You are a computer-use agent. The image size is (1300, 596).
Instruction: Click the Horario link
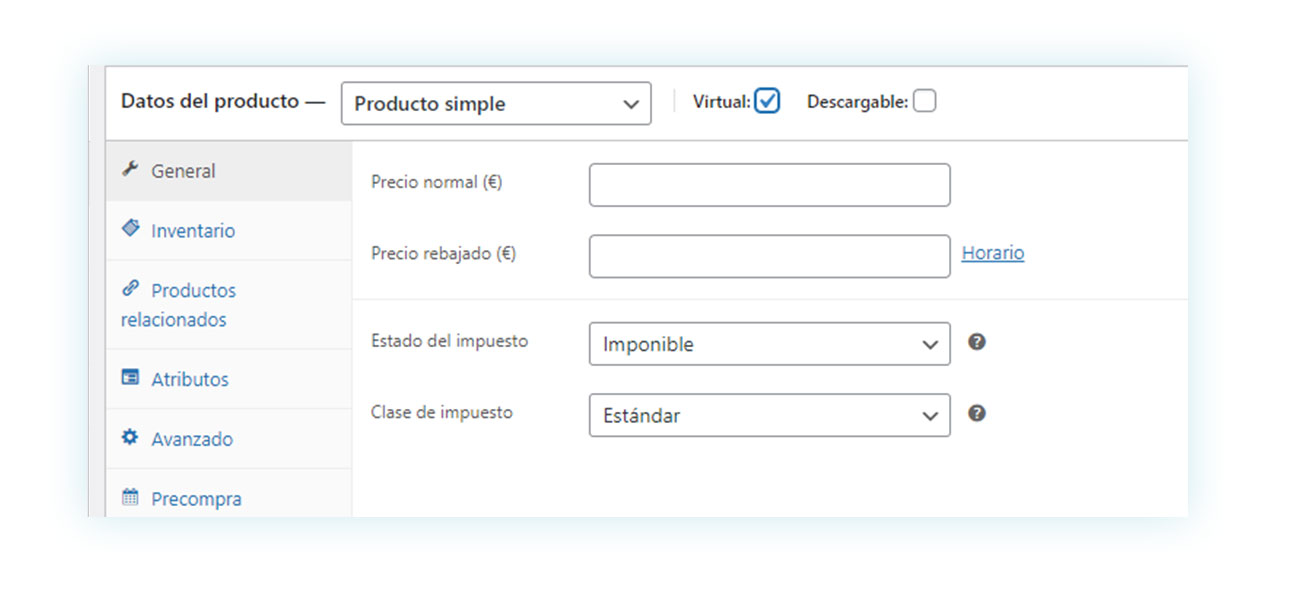(993, 253)
